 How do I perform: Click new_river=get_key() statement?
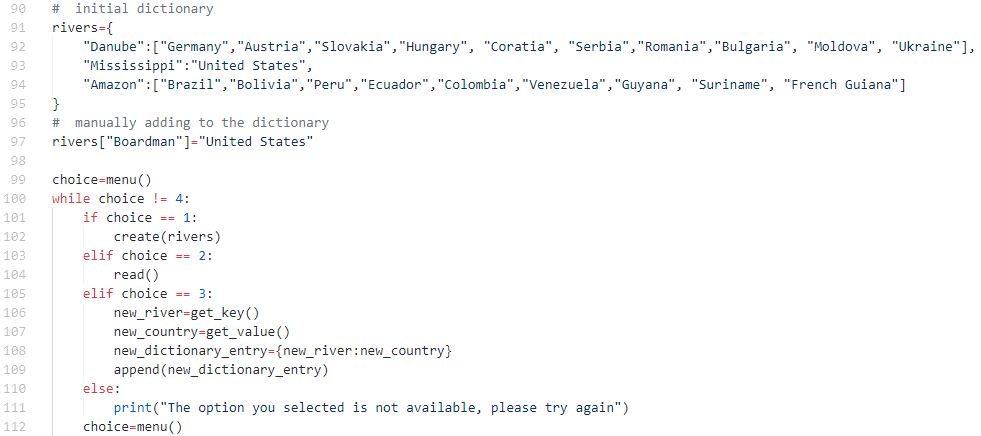(x=186, y=312)
